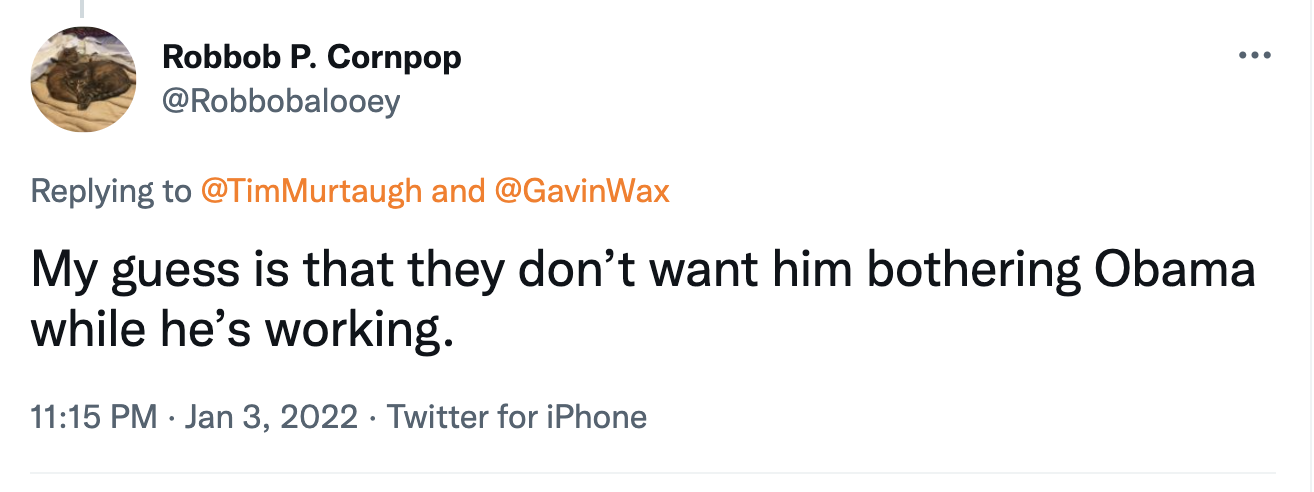Screen dimensions: 1314x492
Task: Click the tweet's second line "while he's working."
Action: coord(236,330)
